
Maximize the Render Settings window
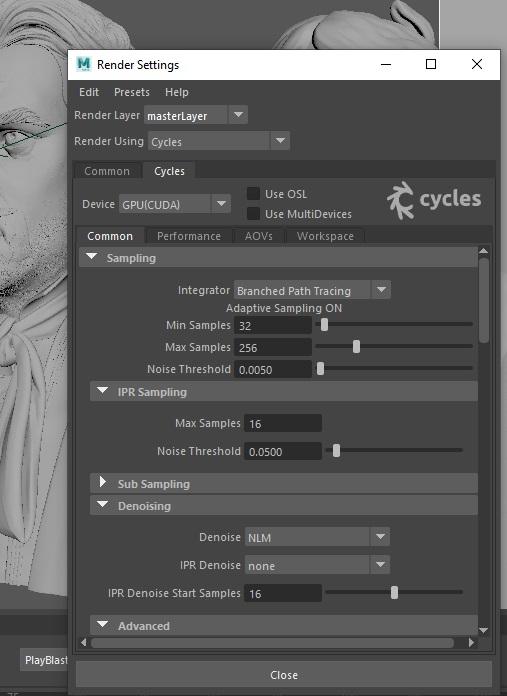431,64
